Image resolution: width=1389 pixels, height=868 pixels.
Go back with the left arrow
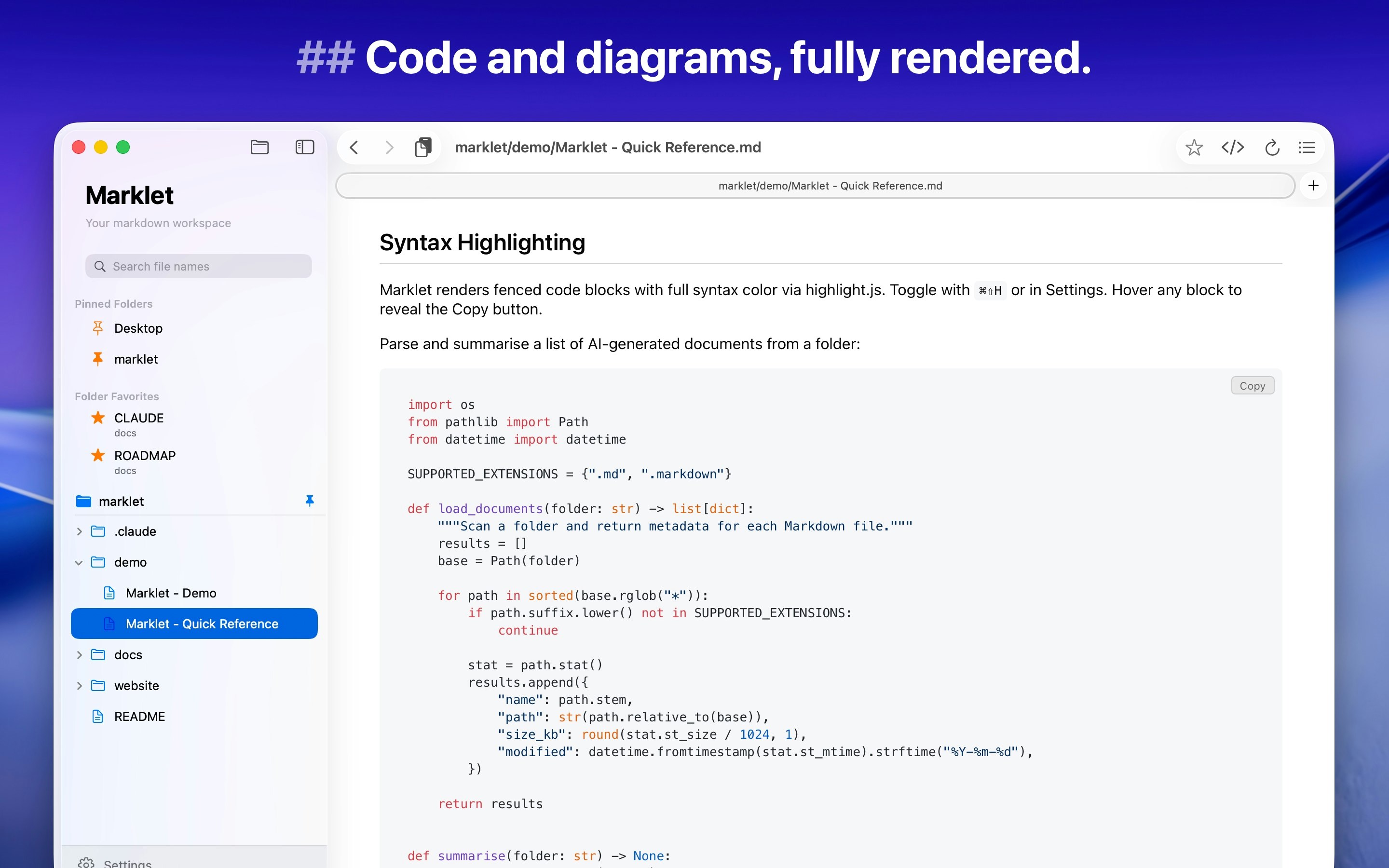354,148
